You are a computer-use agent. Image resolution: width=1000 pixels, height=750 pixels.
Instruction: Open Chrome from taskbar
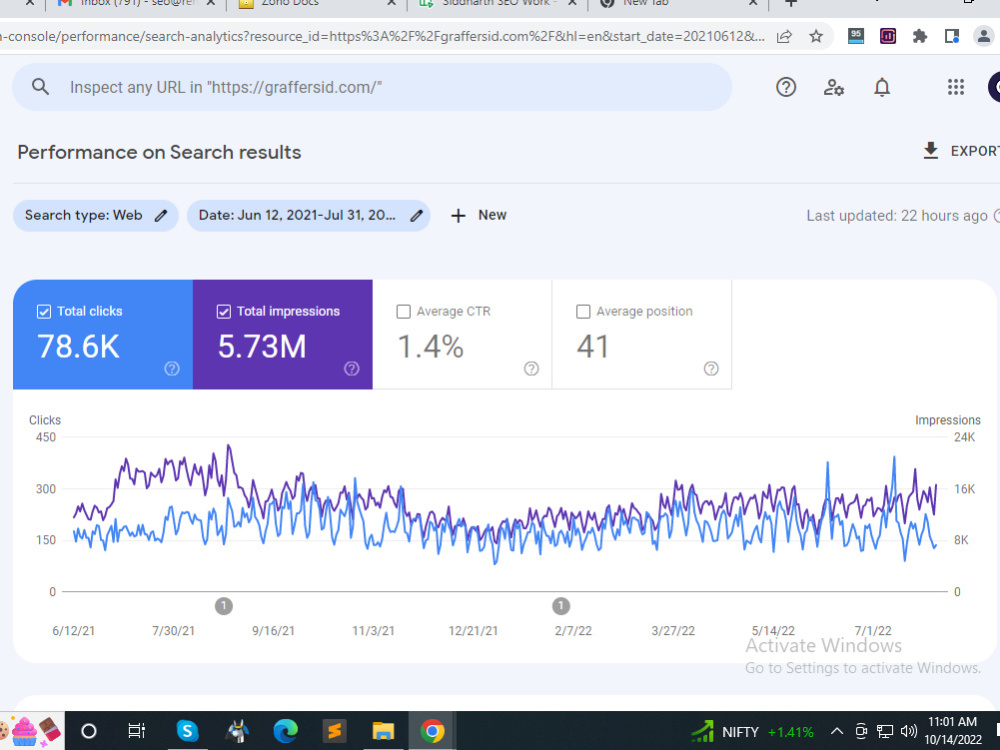click(x=432, y=731)
